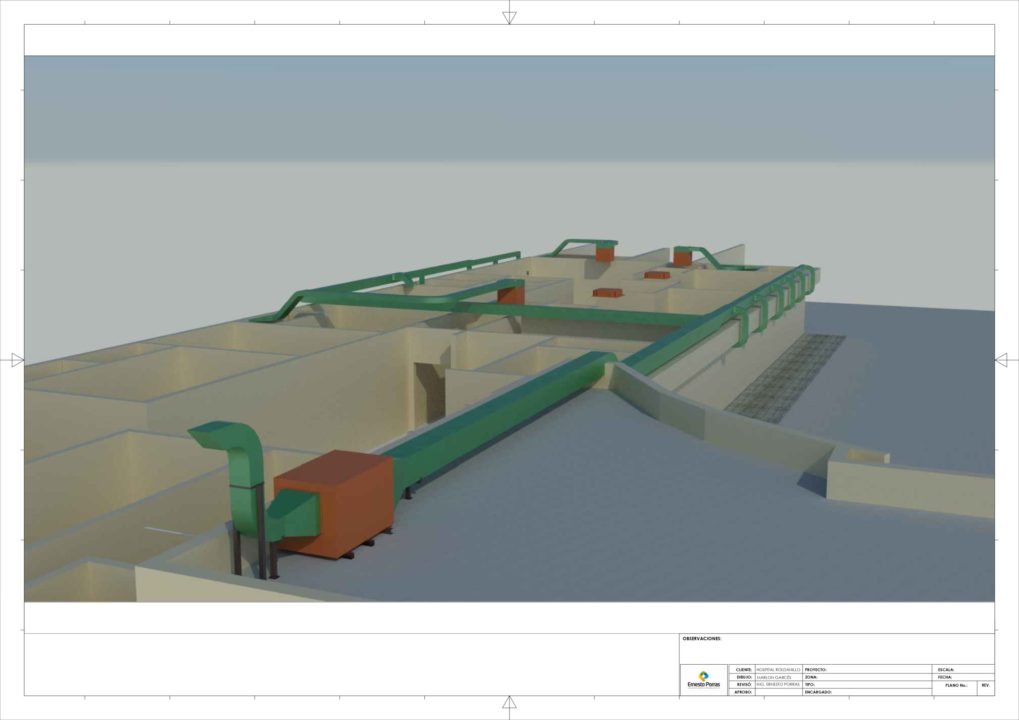Click the DIBUJO field with drafter name
Screen dimensions: 1019x720
coord(778,677)
